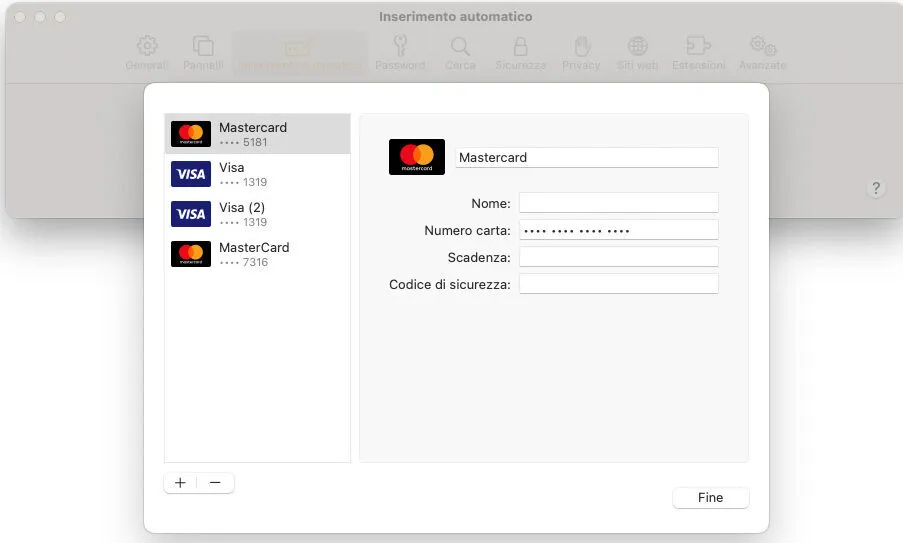Screen dimensions: 903x543
Task: Switch to the Password tab
Action: (x=400, y=53)
